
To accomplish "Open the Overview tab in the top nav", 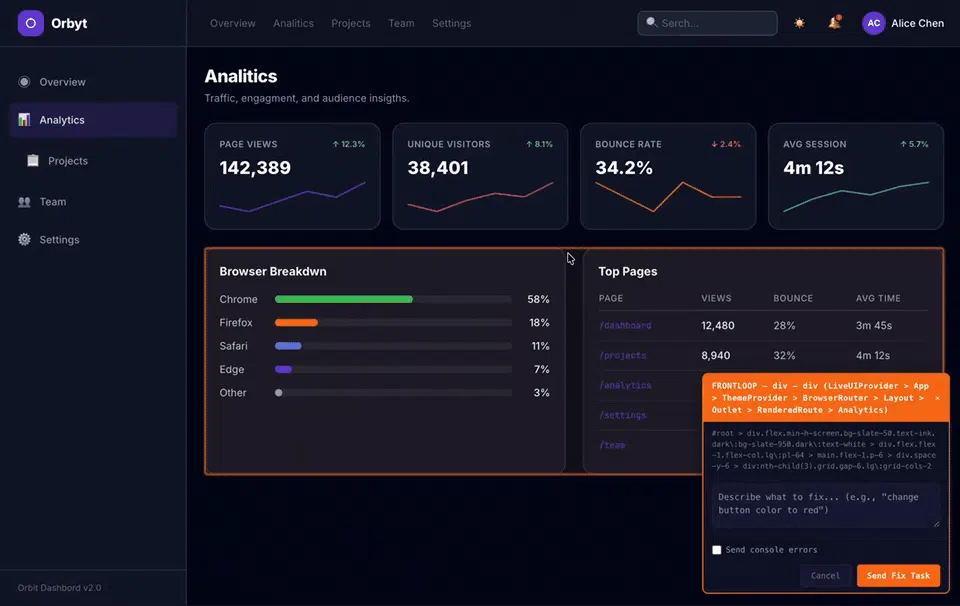I will click(233, 23).
